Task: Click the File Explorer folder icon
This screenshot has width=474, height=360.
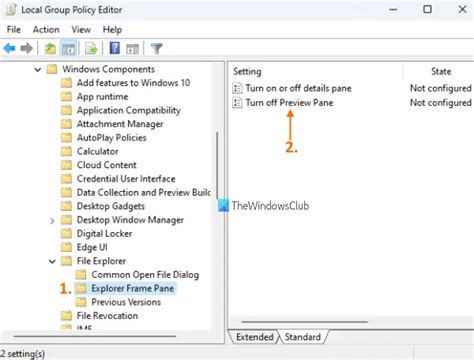Action: 66,261
